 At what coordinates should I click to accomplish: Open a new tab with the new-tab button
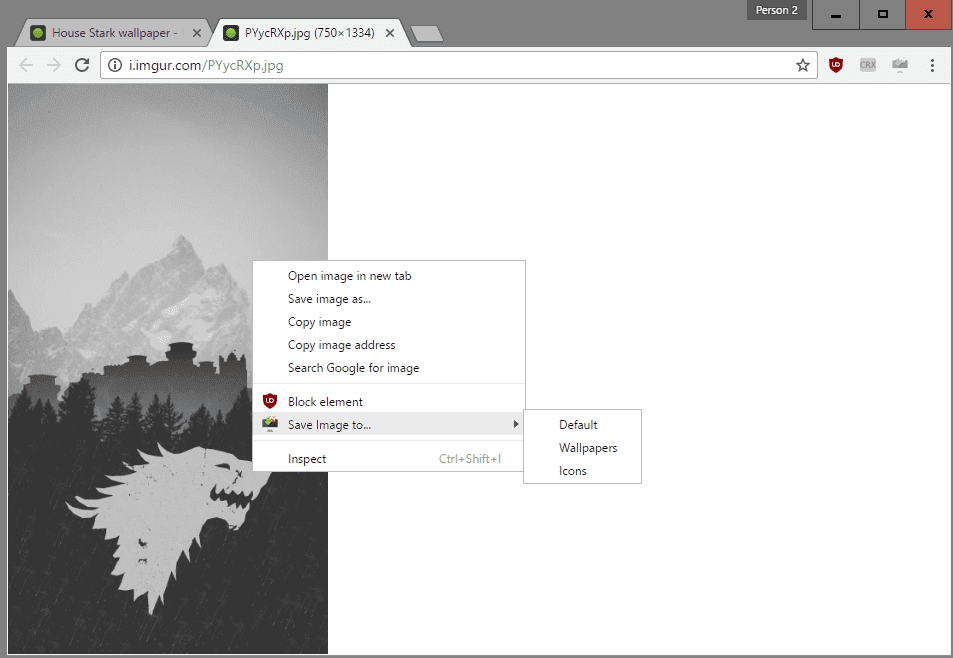[427, 34]
